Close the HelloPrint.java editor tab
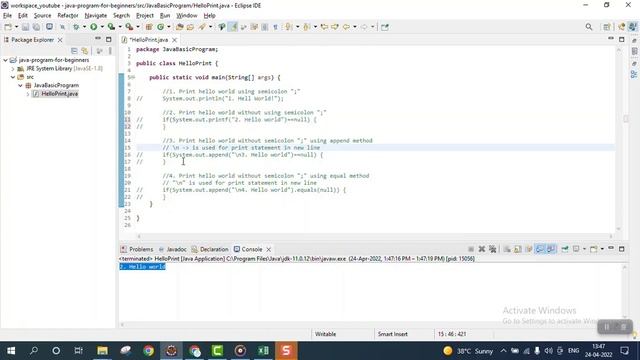This screenshot has height=360, width=640. (x=175, y=40)
